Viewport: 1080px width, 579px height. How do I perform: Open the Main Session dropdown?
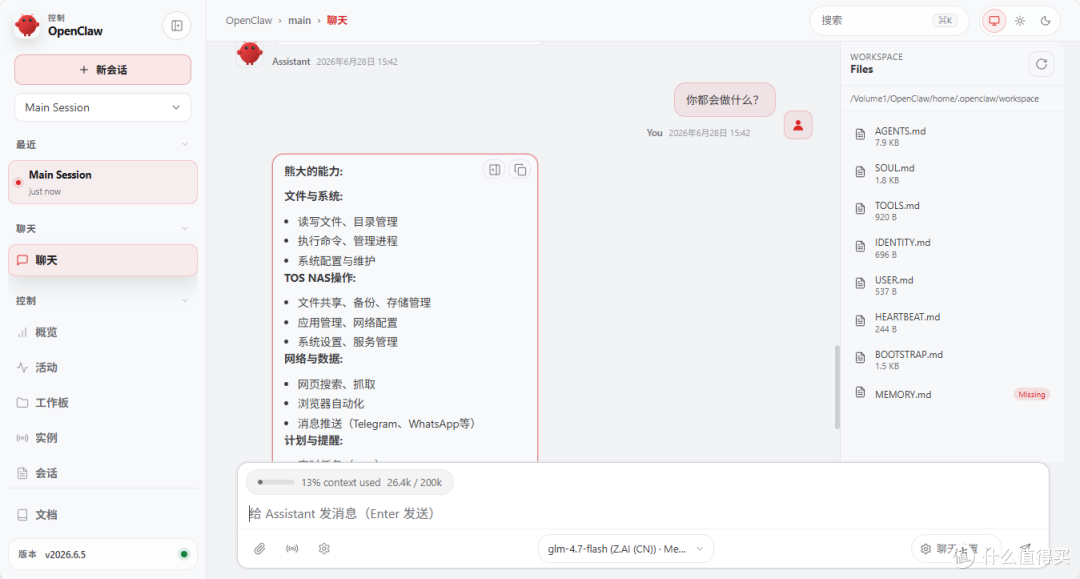click(103, 107)
